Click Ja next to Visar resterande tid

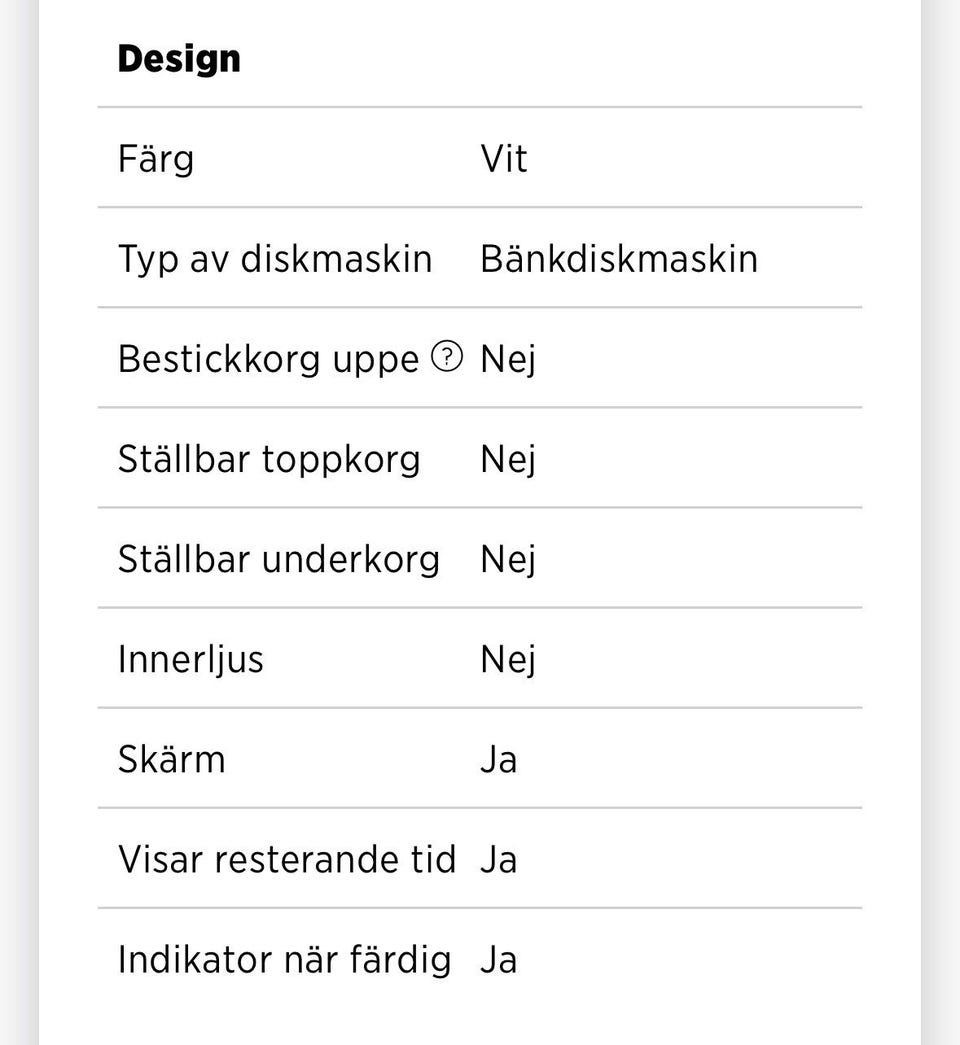click(498, 859)
